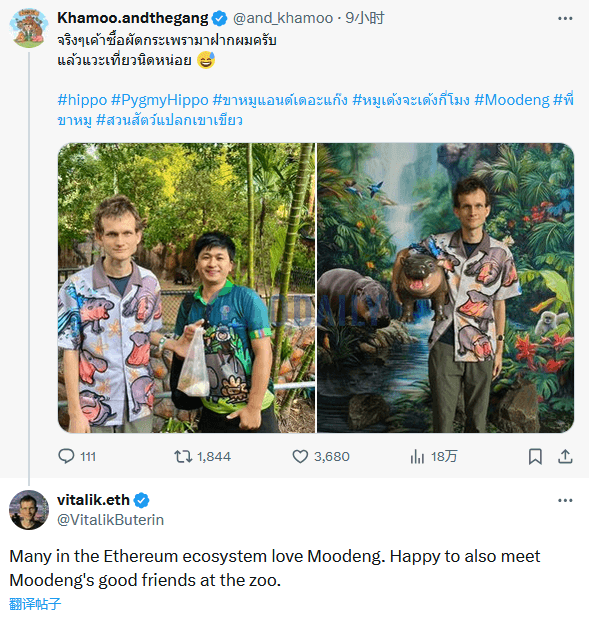Open Khamoo.andthegang profile avatar
Image resolution: width=589 pixels, height=622 pixels.
click(x=29, y=28)
